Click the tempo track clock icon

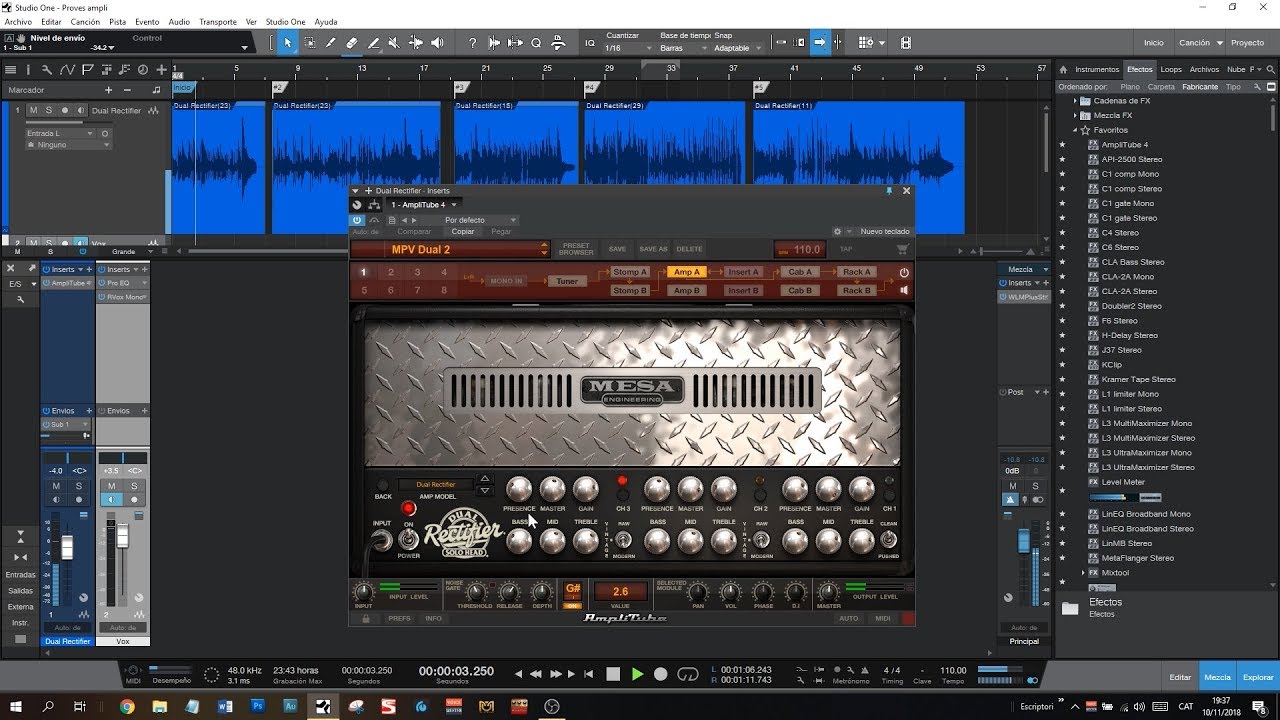pos(143,70)
